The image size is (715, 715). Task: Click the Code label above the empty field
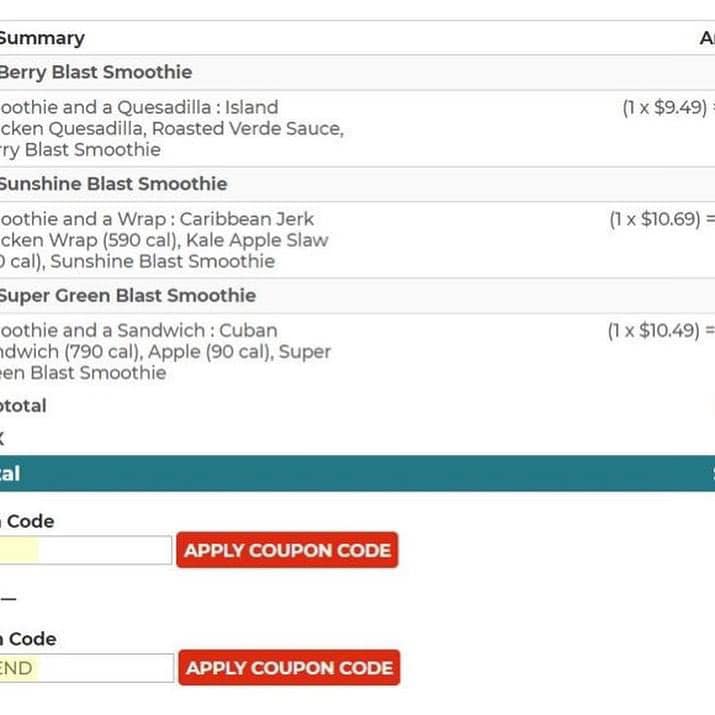point(30,521)
